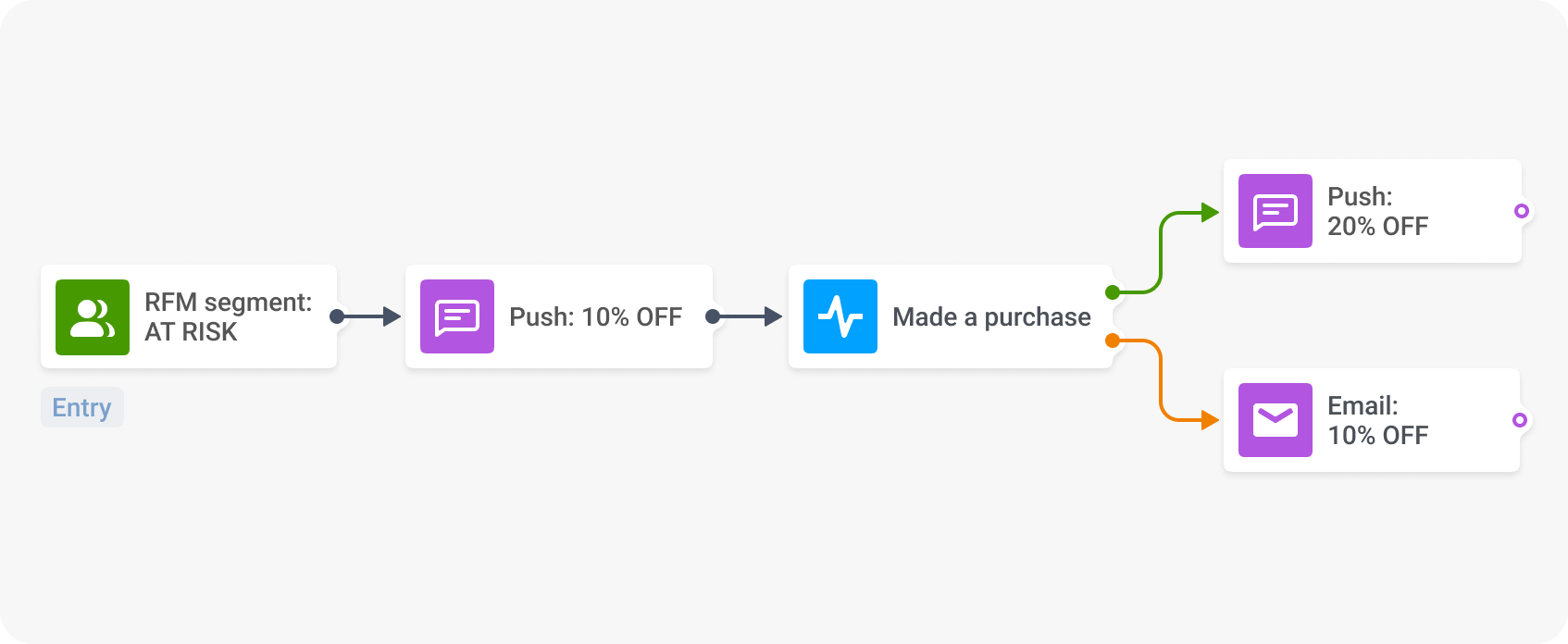Click output dot of RFM segment node
This screenshot has height=644, width=1568.
pyautogui.click(x=337, y=316)
